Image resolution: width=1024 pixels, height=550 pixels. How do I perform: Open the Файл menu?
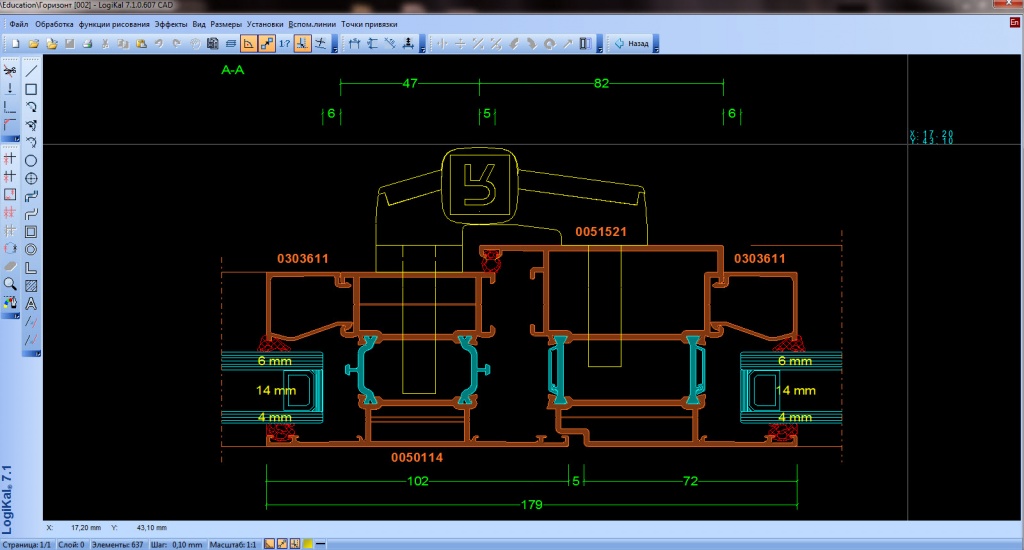(x=19, y=24)
